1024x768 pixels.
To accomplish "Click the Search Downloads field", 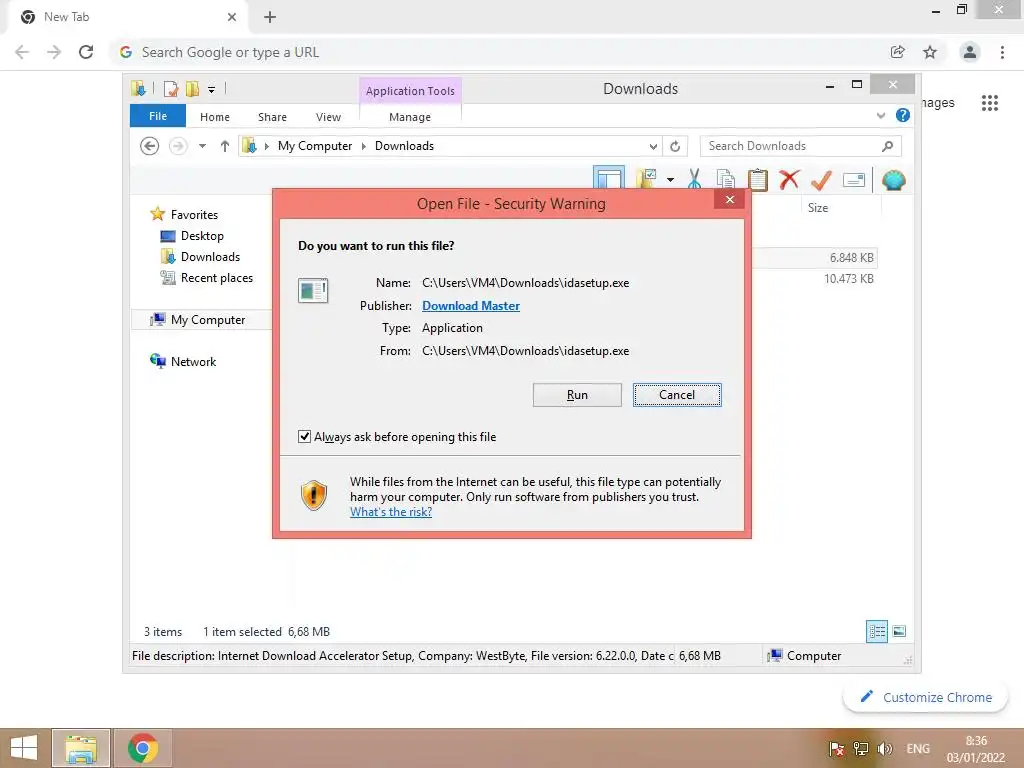I will pos(801,146).
